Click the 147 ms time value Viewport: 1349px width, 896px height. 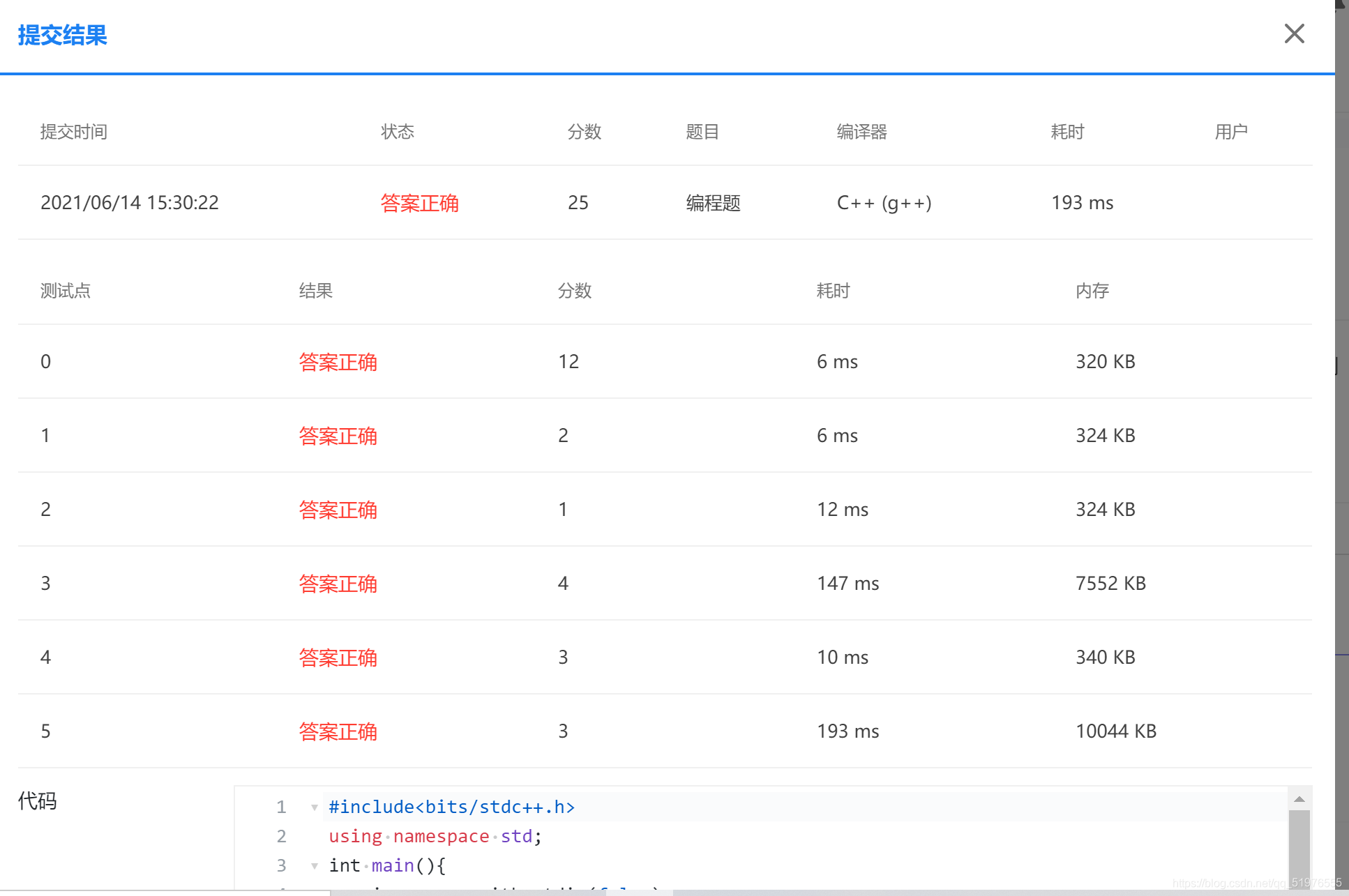(x=848, y=584)
